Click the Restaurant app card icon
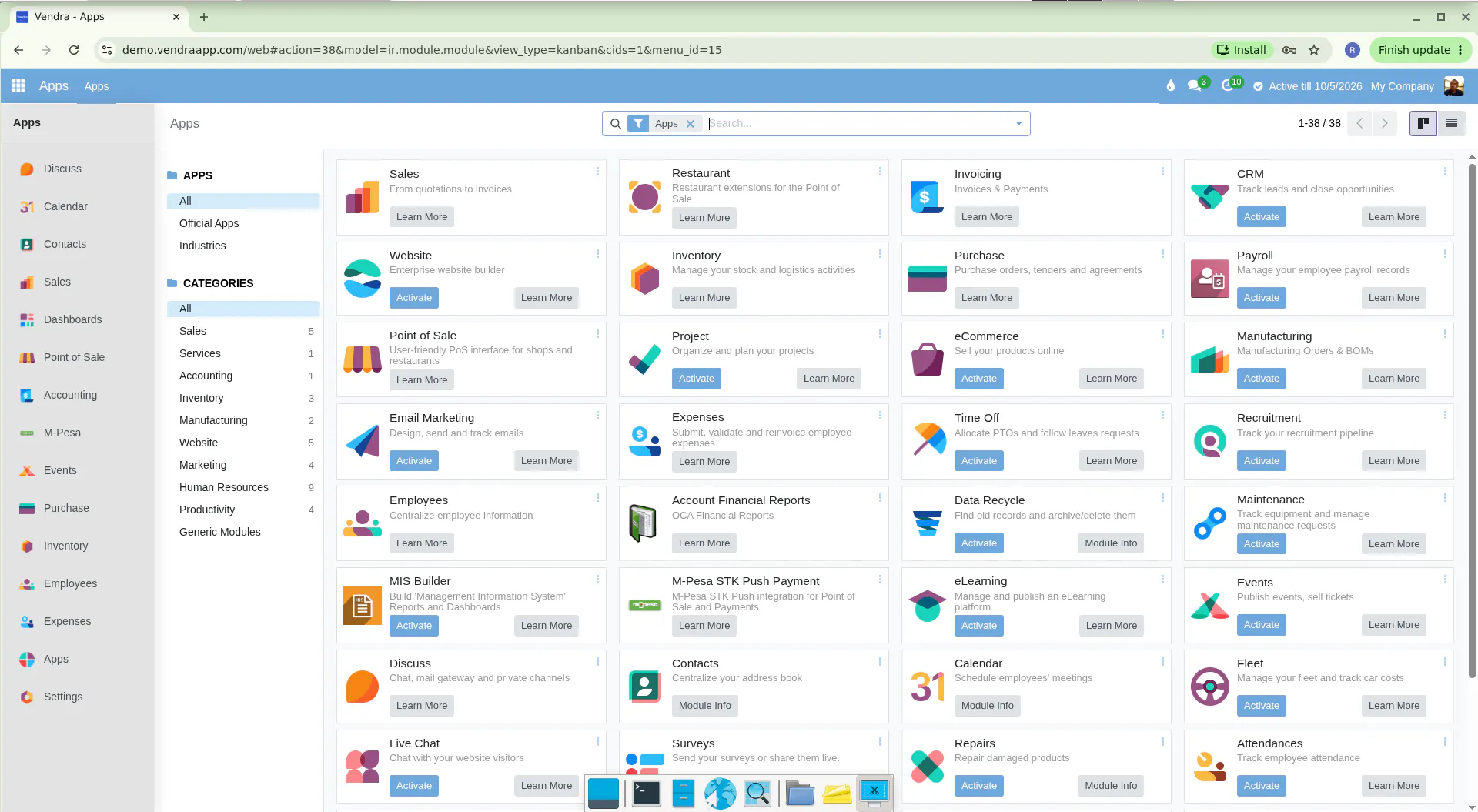Image resolution: width=1478 pixels, height=812 pixels. pyautogui.click(x=645, y=197)
